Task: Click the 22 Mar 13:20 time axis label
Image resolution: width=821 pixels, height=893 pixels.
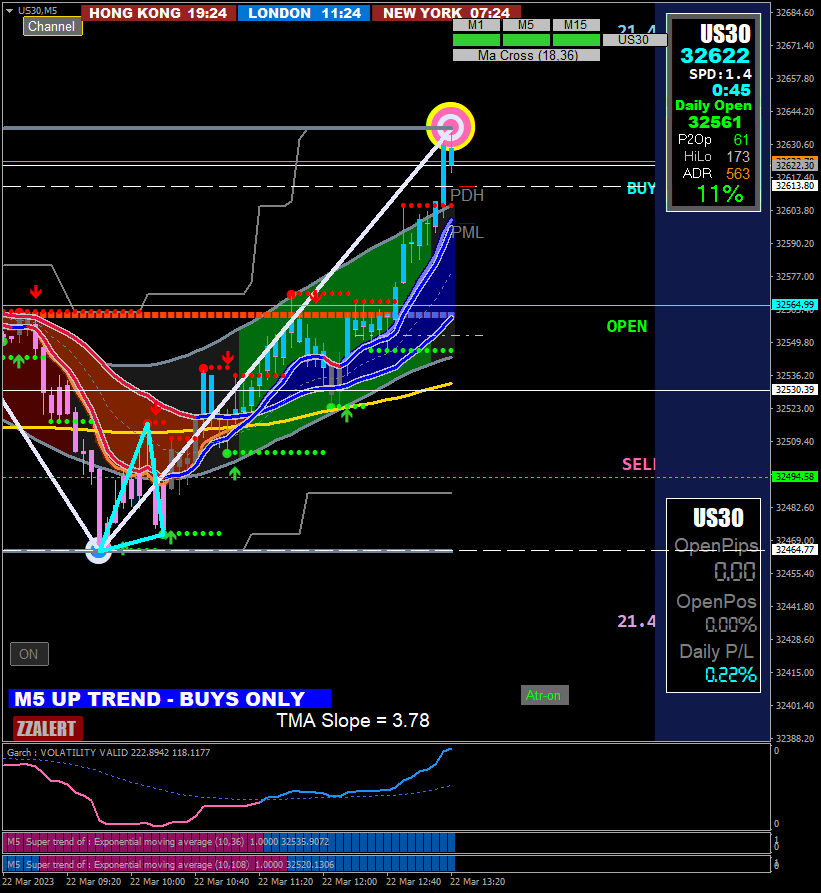Action: (477, 882)
